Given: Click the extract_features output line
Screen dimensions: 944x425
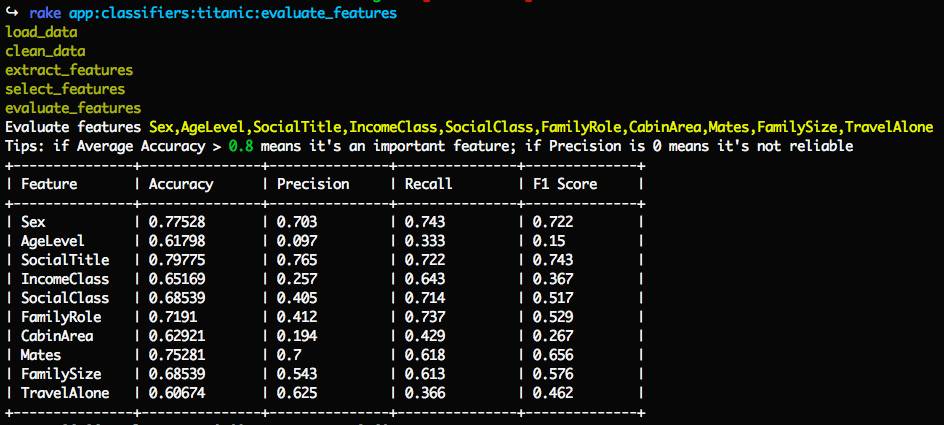Looking at the screenshot, I should click(x=69, y=70).
